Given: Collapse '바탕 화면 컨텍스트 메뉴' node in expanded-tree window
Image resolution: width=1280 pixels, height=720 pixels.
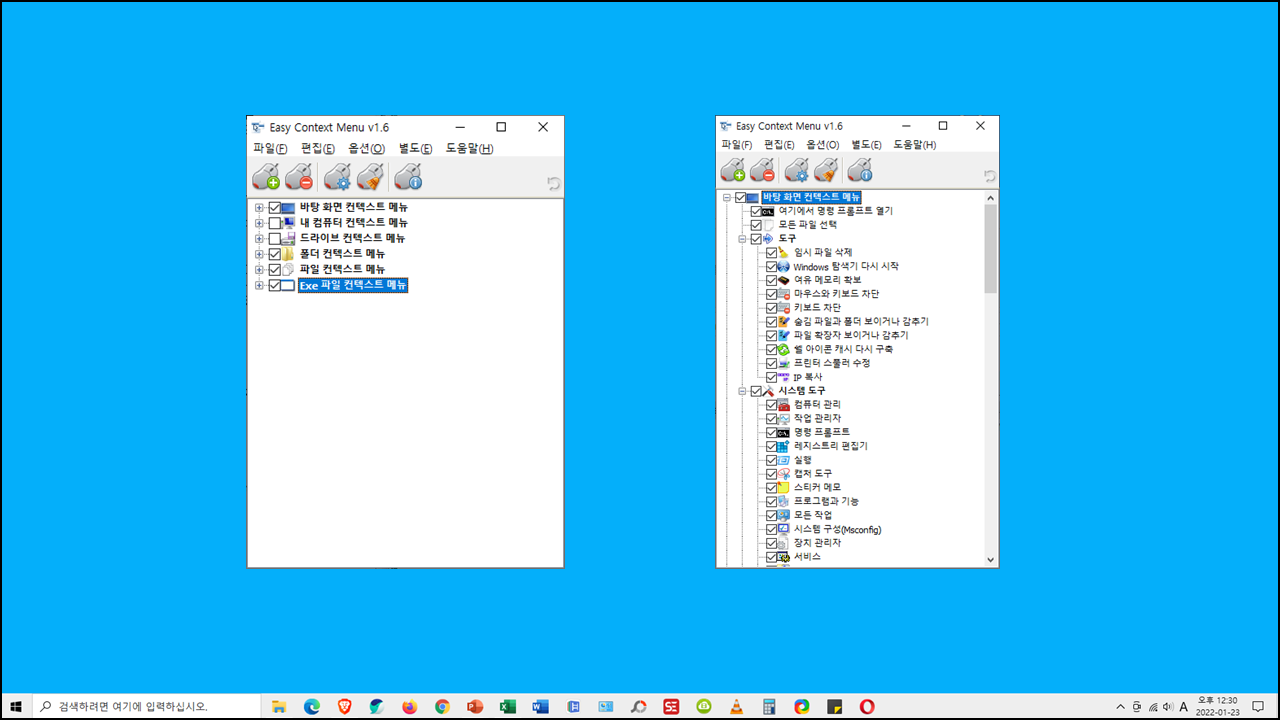Looking at the screenshot, I should click(x=727, y=197).
